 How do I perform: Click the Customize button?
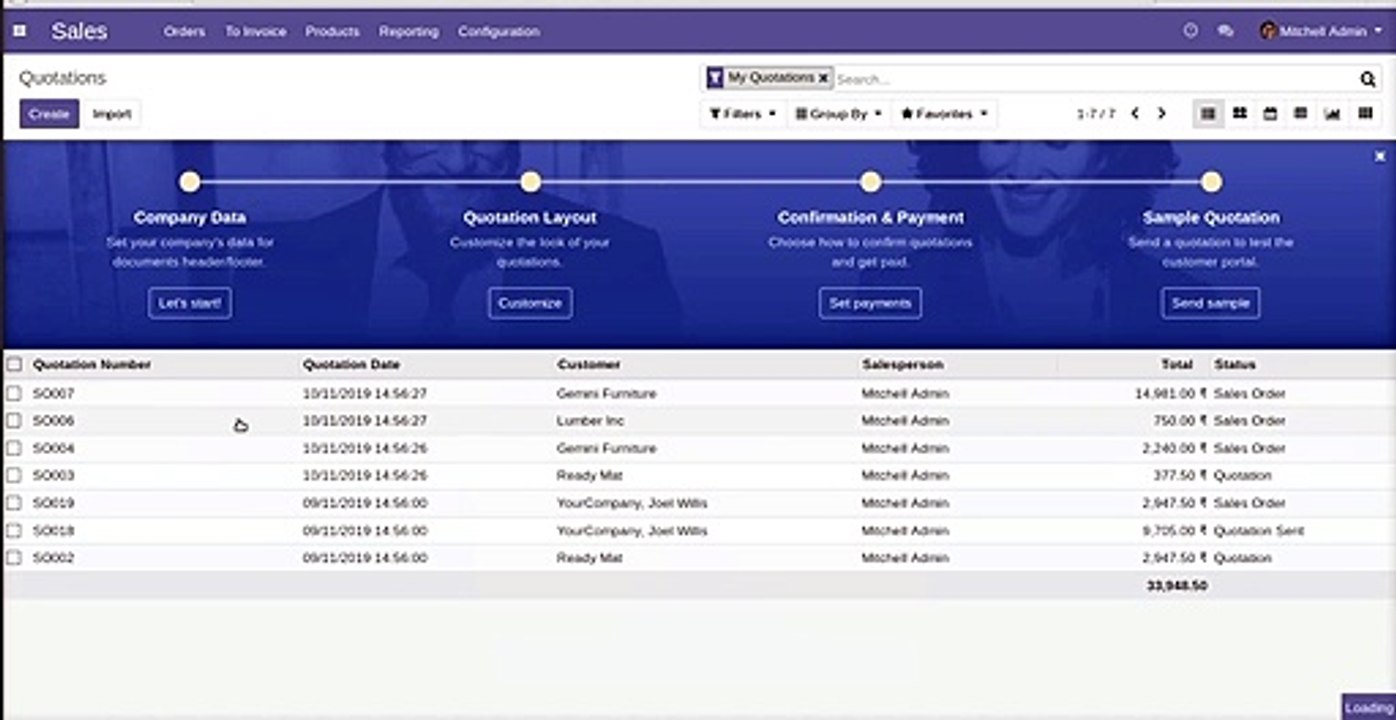point(530,303)
